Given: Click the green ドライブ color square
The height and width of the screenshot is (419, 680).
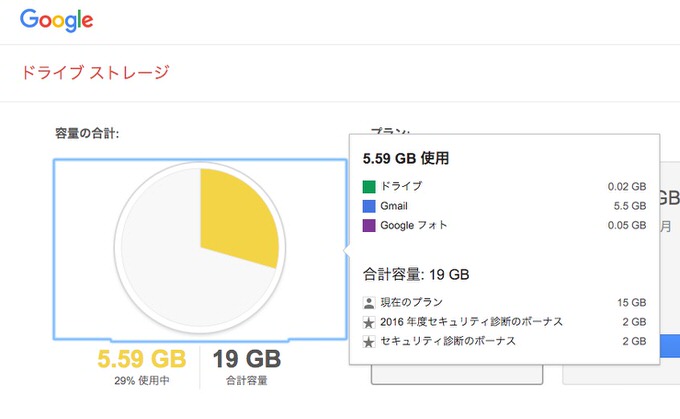Looking at the screenshot, I should tap(369, 187).
